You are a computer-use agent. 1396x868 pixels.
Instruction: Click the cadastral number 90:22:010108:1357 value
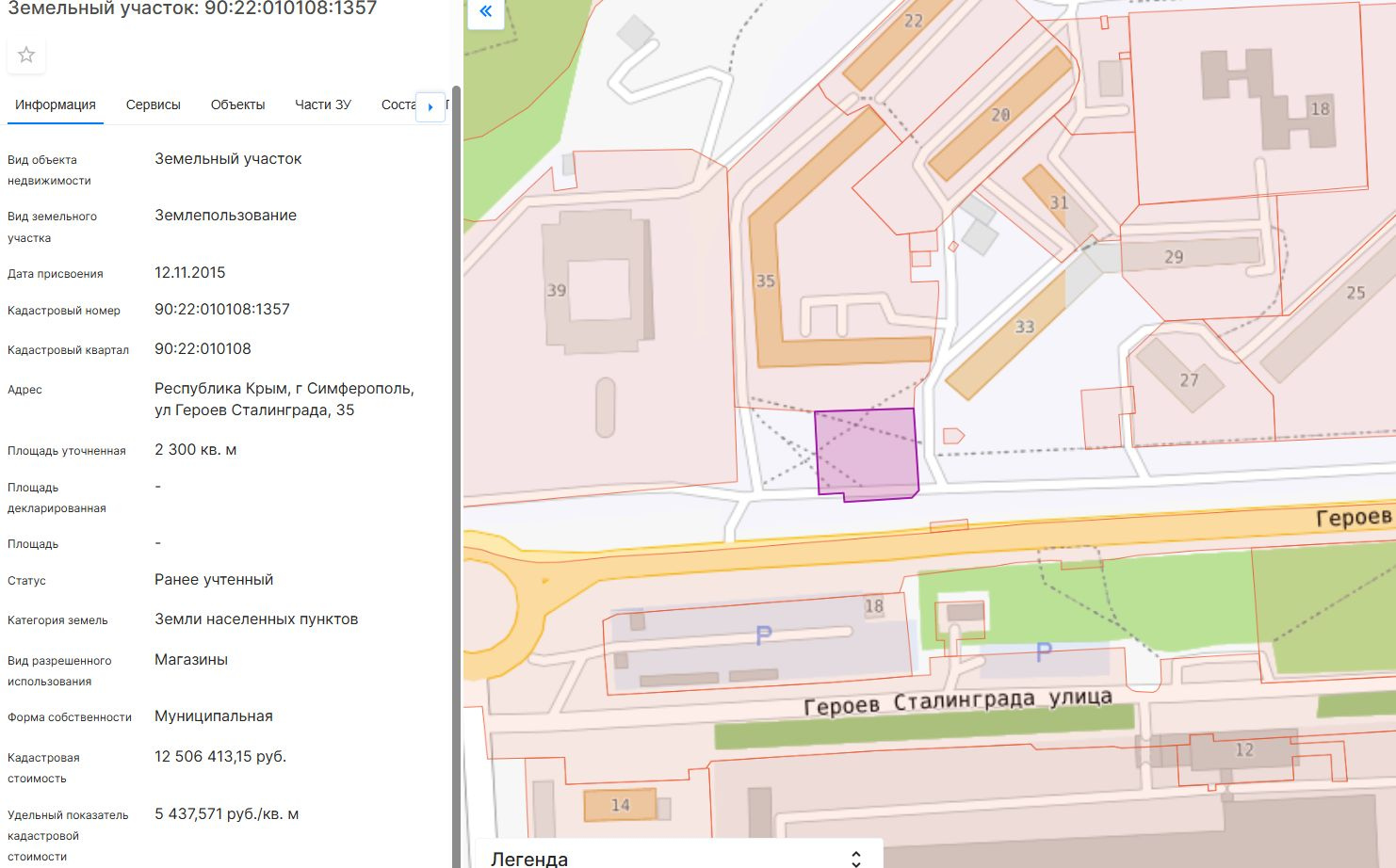pos(222,310)
